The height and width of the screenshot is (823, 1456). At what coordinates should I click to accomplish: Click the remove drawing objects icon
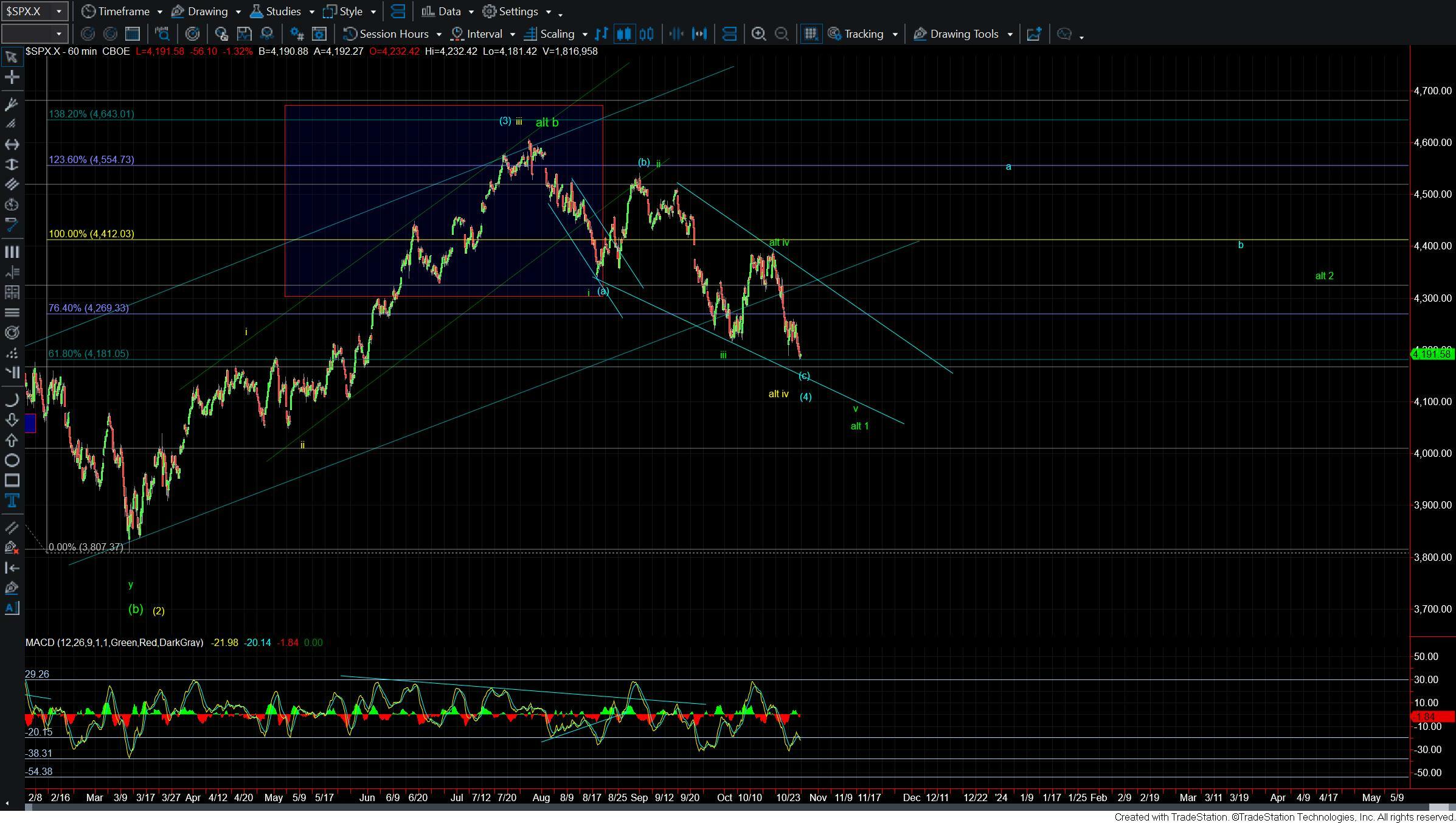click(12, 547)
